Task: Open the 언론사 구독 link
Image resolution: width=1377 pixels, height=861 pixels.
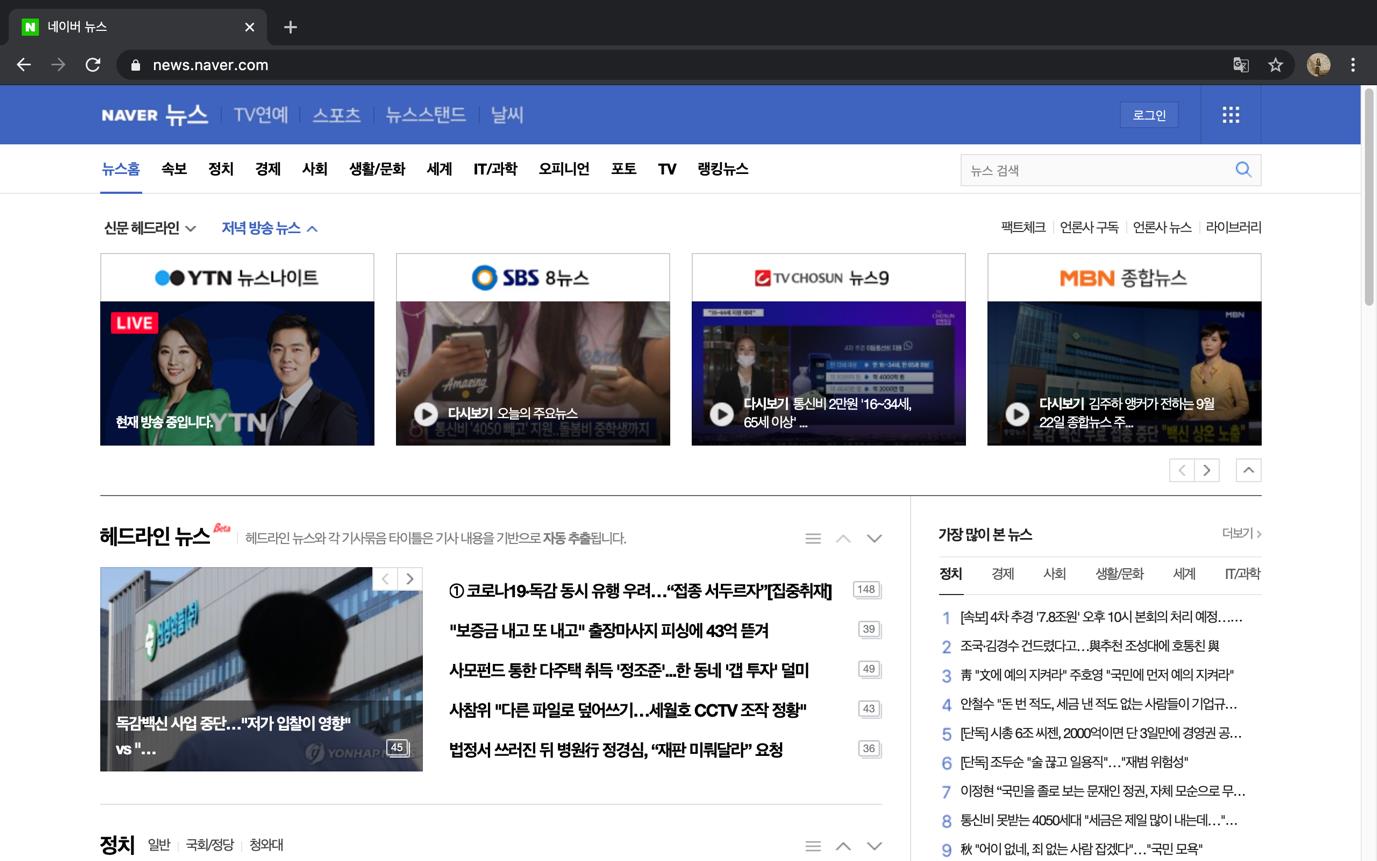Action: click(1089, 228)
